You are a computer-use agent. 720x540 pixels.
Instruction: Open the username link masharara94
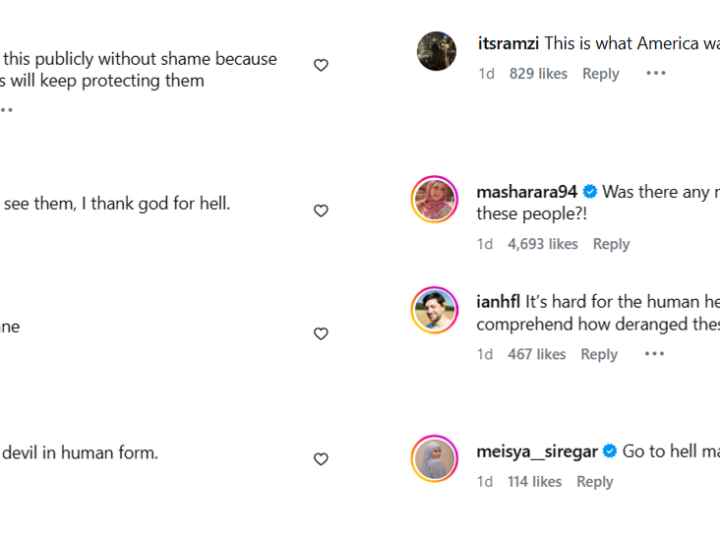pyautogui.click(x=527, y=192)
